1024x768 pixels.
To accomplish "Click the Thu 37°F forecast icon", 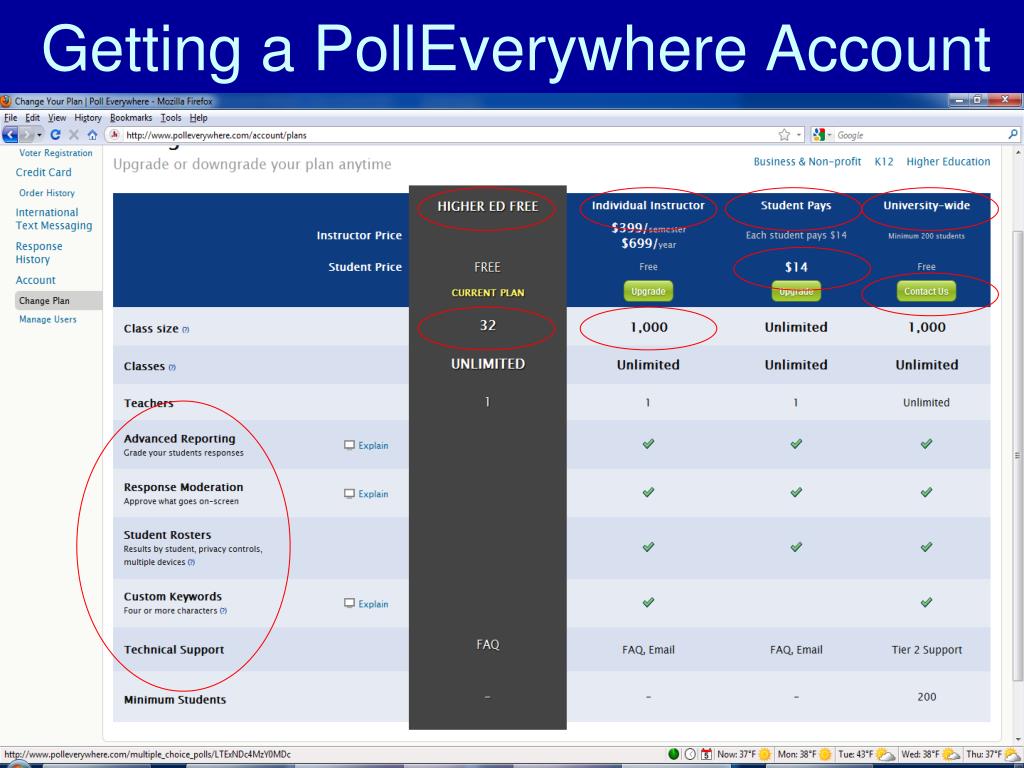I will click(x=1013, y=754).
